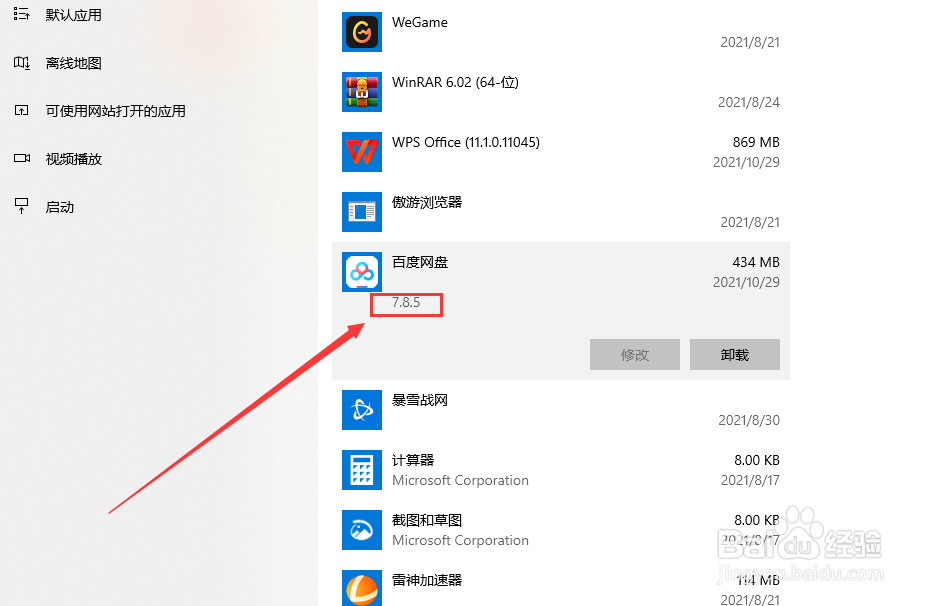Select the 计算器 entry name
This screenshot has width=935, height=606.
(413, 460)
